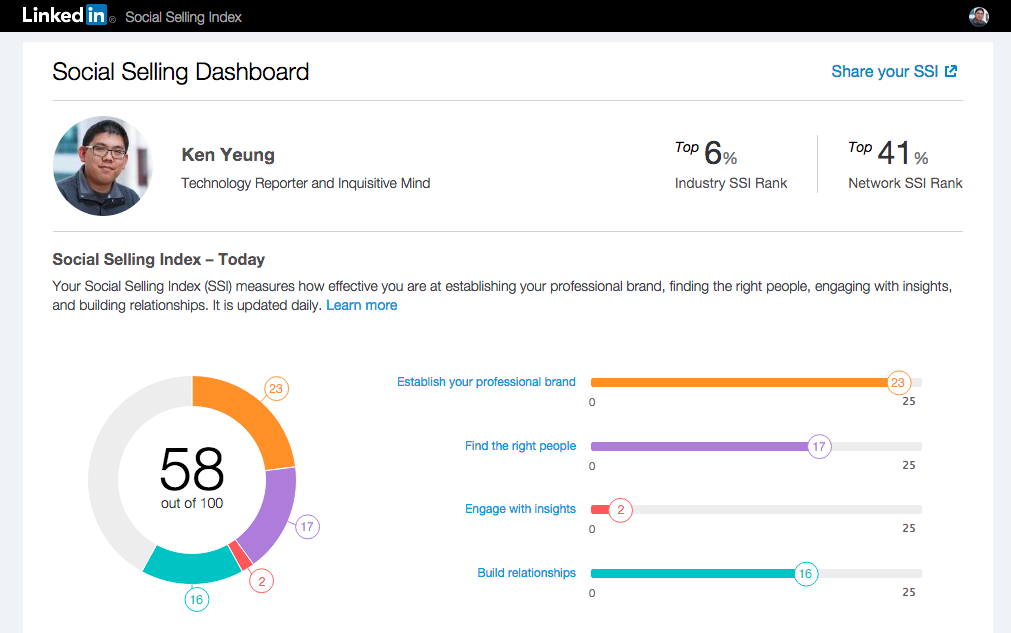Click the teal 16 marker on the relationships bar

pos(805,574)
